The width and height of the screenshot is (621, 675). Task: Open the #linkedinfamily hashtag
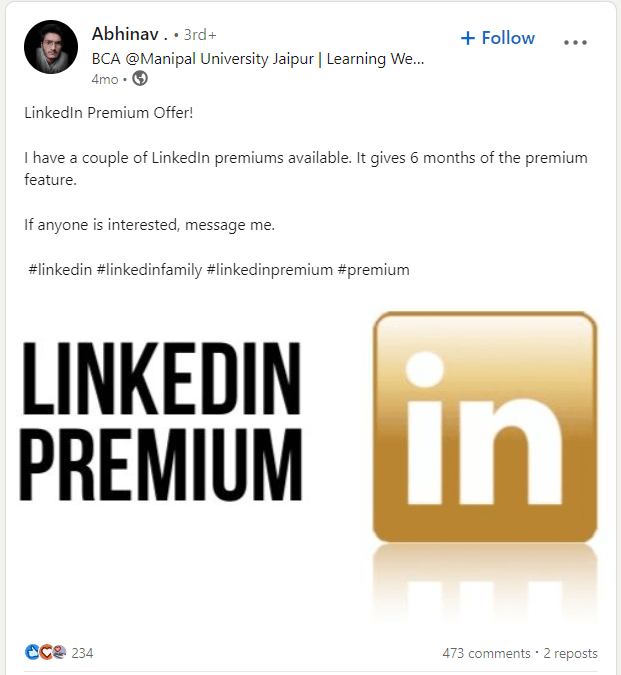coord(149,270)
